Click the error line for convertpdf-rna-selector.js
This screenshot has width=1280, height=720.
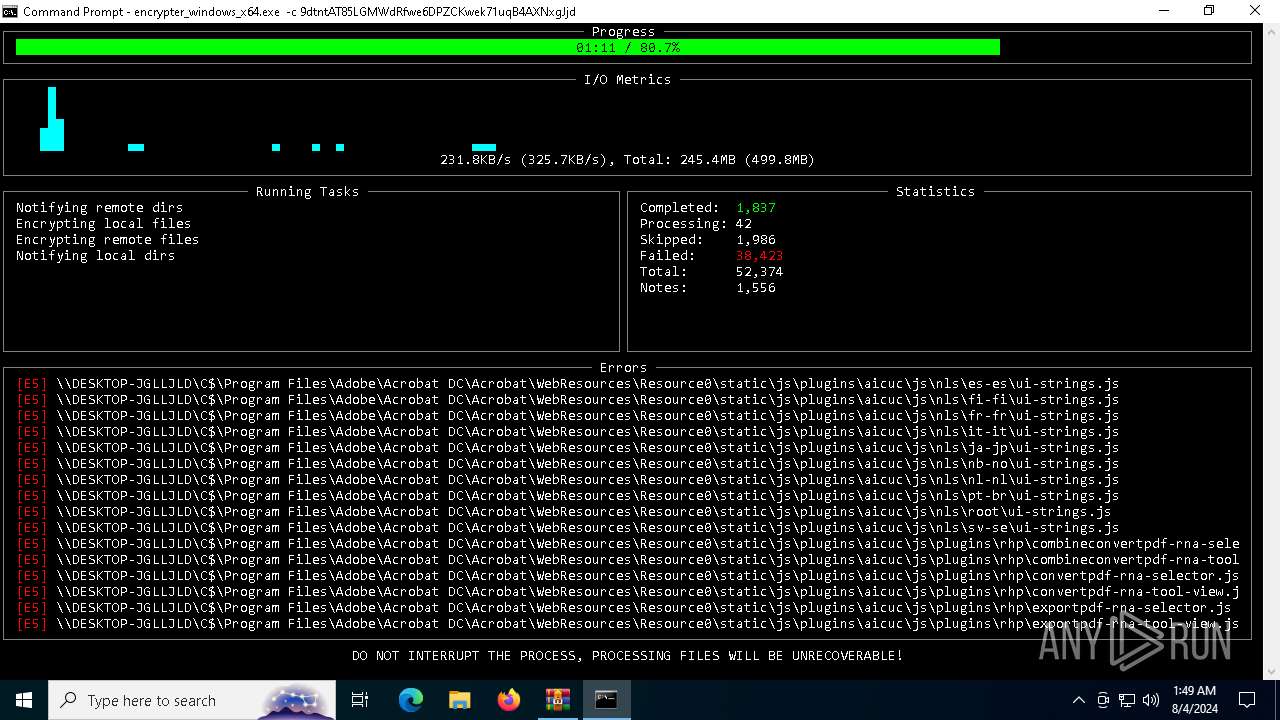628,575
